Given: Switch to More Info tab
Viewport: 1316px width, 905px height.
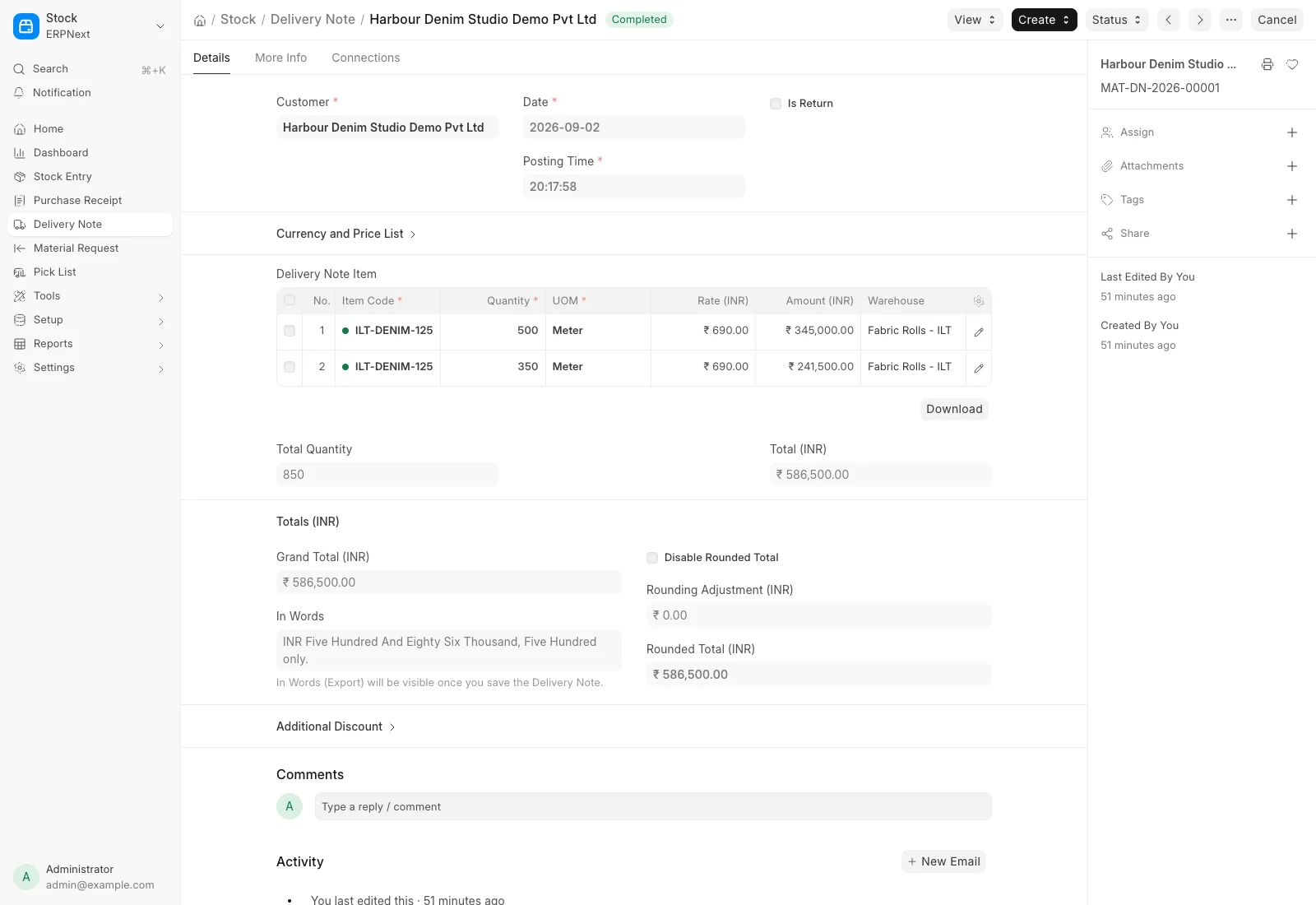Looking at the screenshot, I should tap(280, 58).
